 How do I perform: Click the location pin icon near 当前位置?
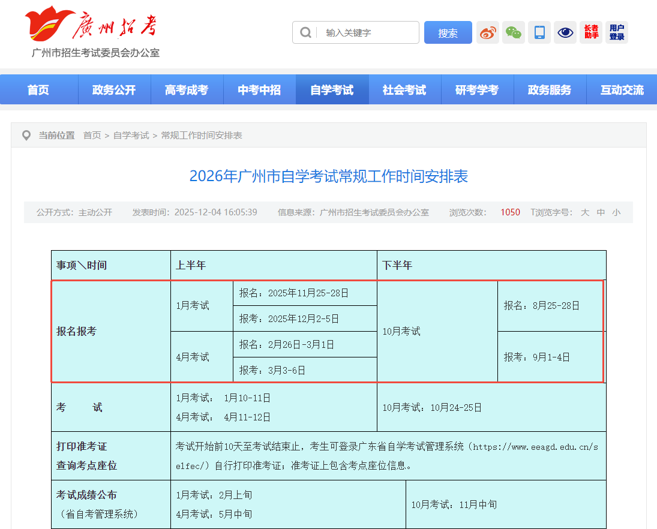[26, 135]
